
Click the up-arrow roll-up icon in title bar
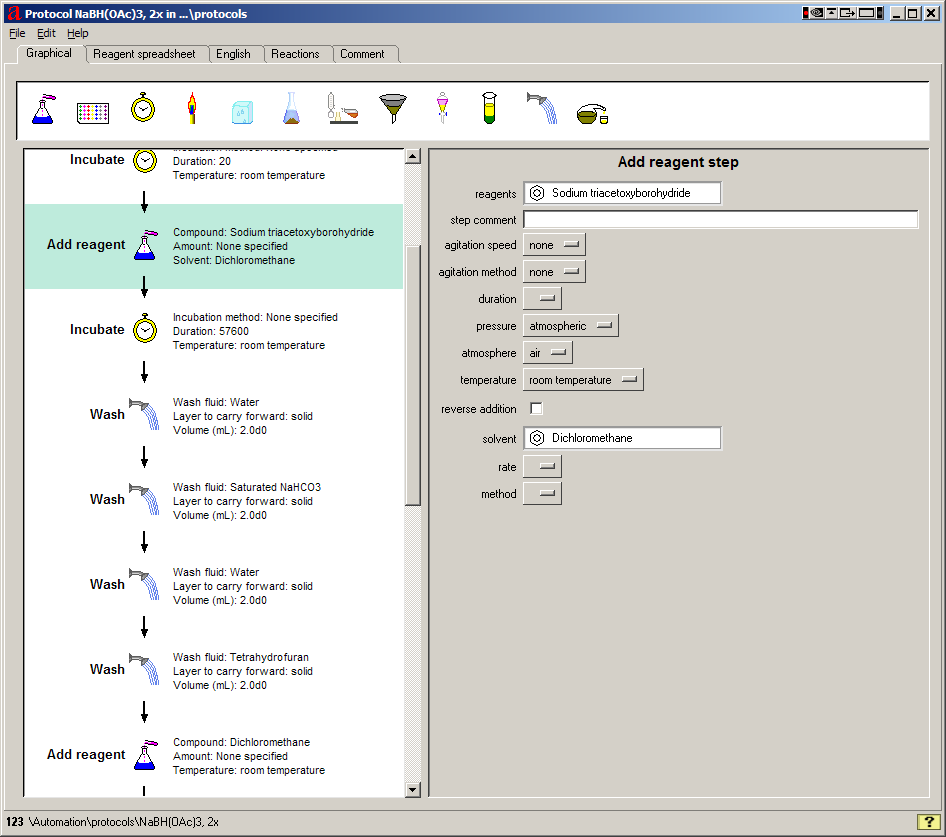click(832, 13)
